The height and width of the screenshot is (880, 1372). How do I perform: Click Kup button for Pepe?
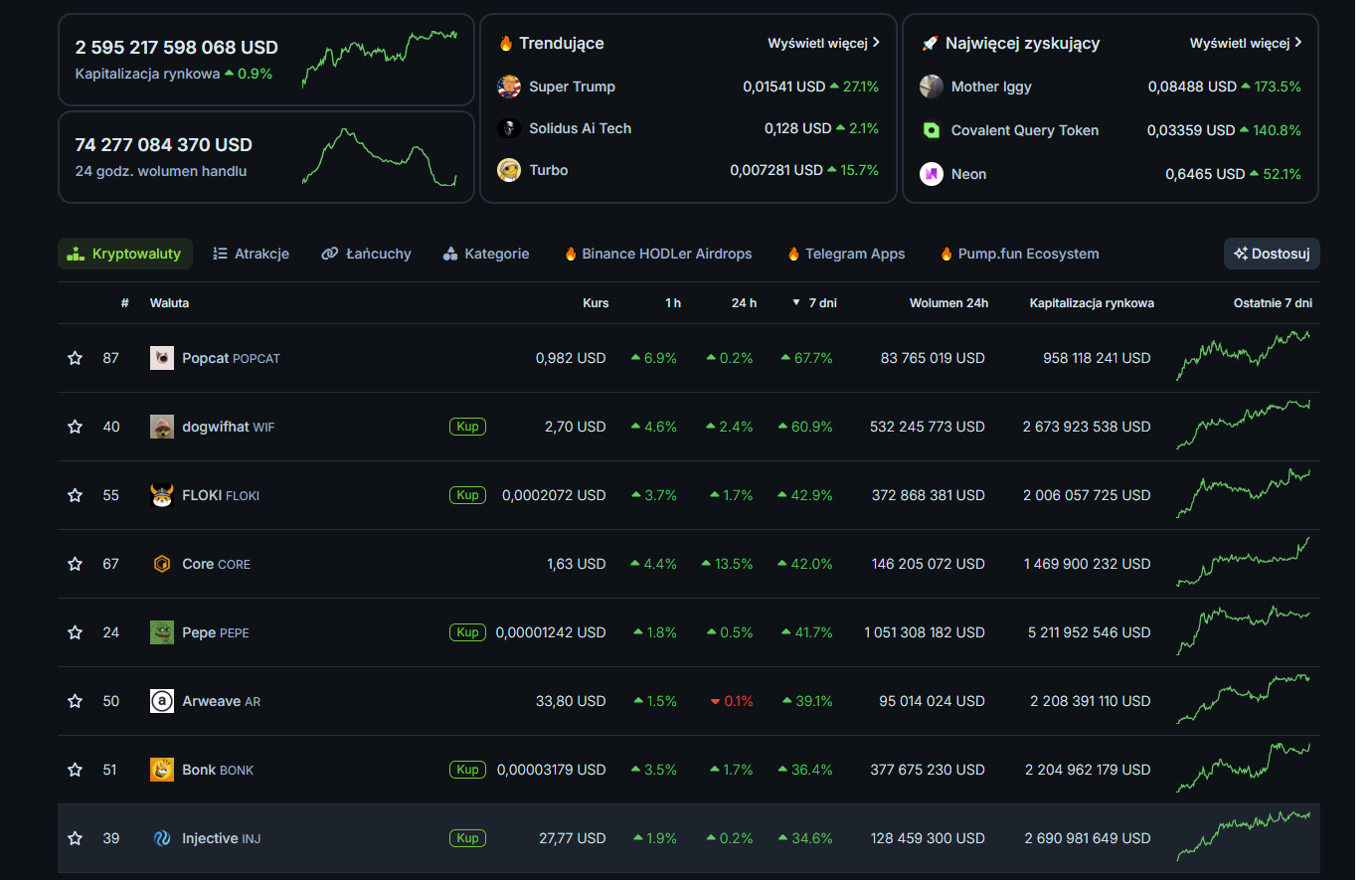(467, 632)
